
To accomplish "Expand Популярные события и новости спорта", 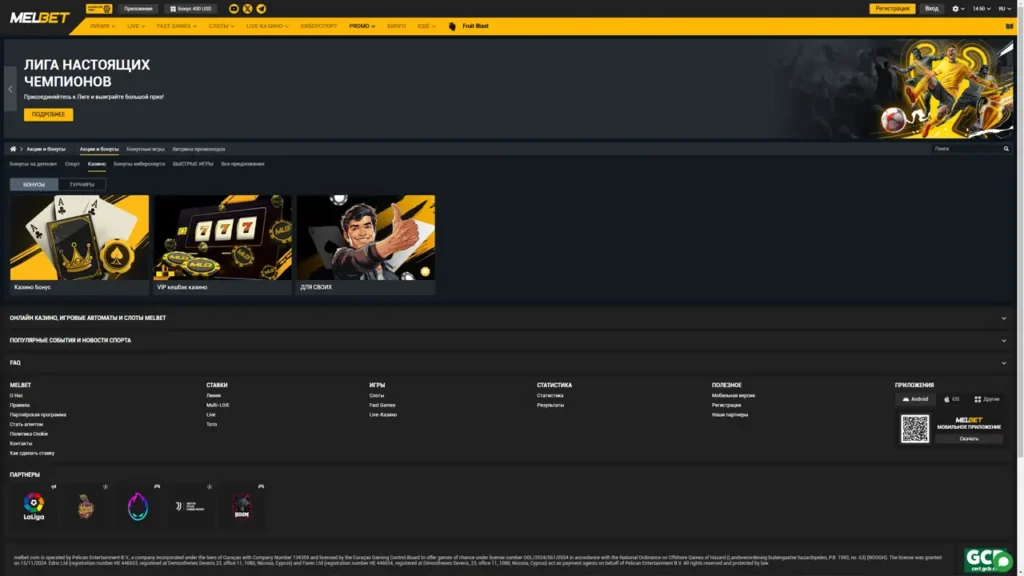I will pos(507,340).
